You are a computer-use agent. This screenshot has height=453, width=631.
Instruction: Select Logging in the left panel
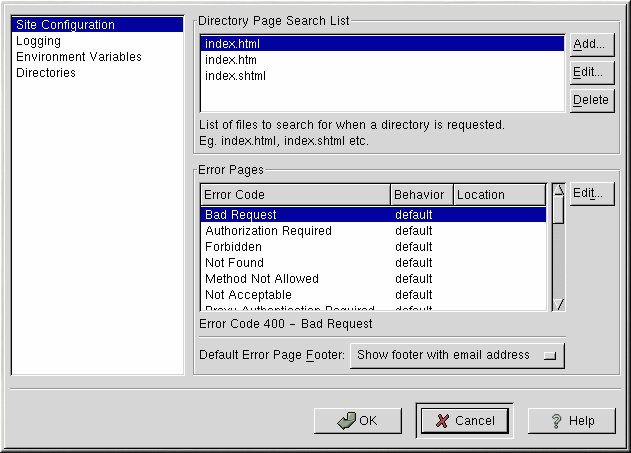(x=39, y=41)
